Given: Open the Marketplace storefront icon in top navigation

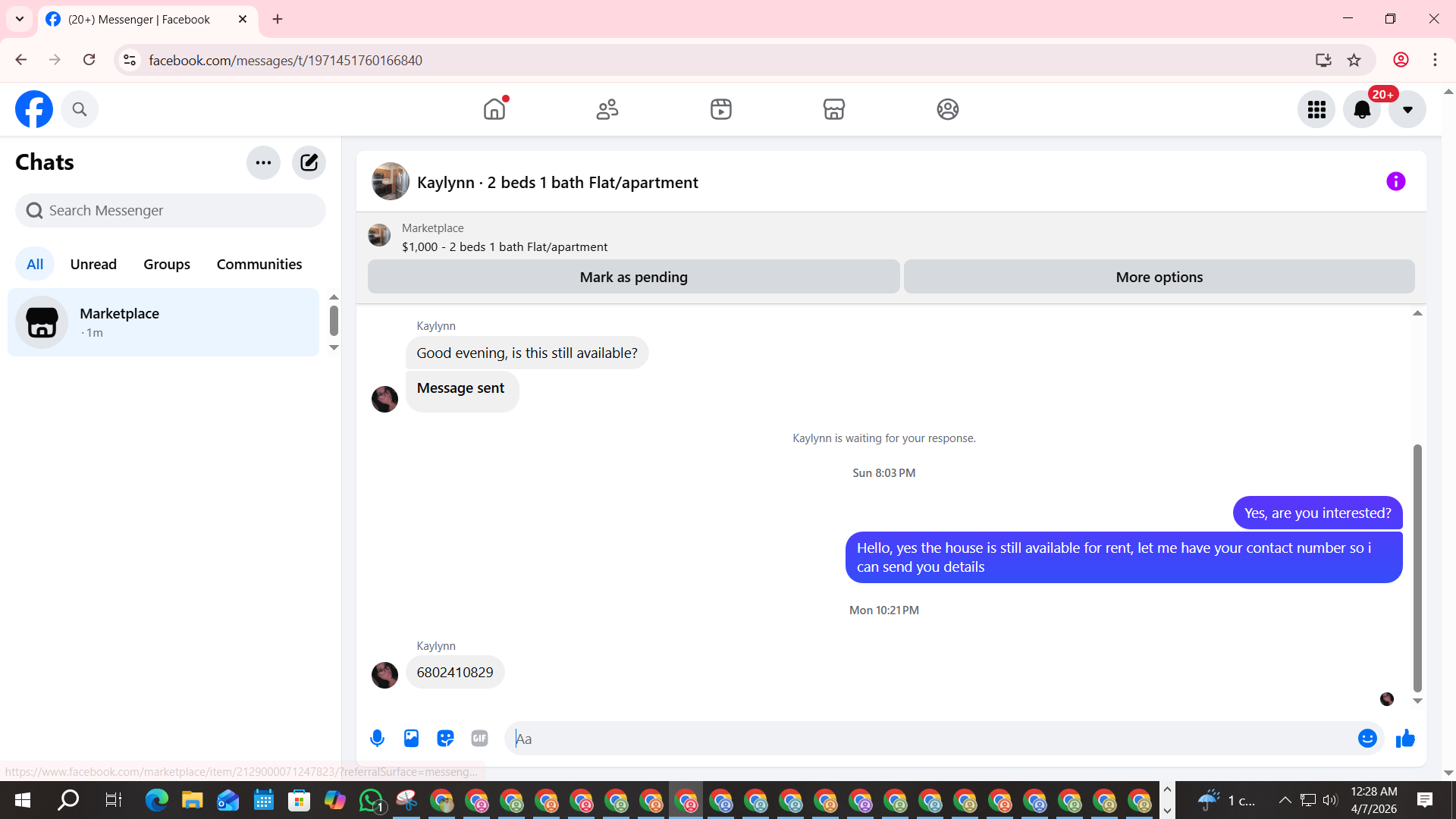Looking at the screenshot, I should pos(834,109).
